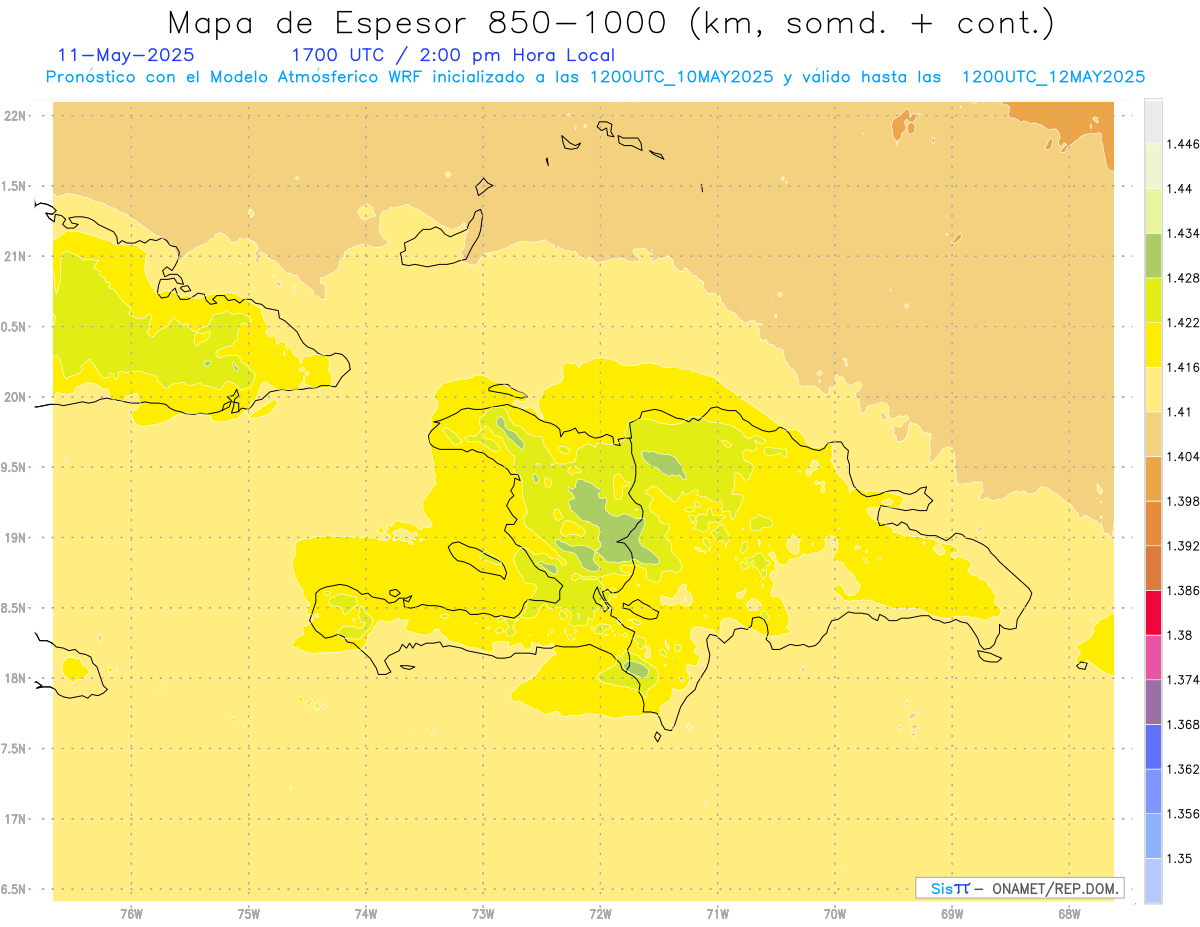Pick the blue legend swatch between 1.362 and 1.368
Screen dimensions: 1200x927
point(1153,746)
